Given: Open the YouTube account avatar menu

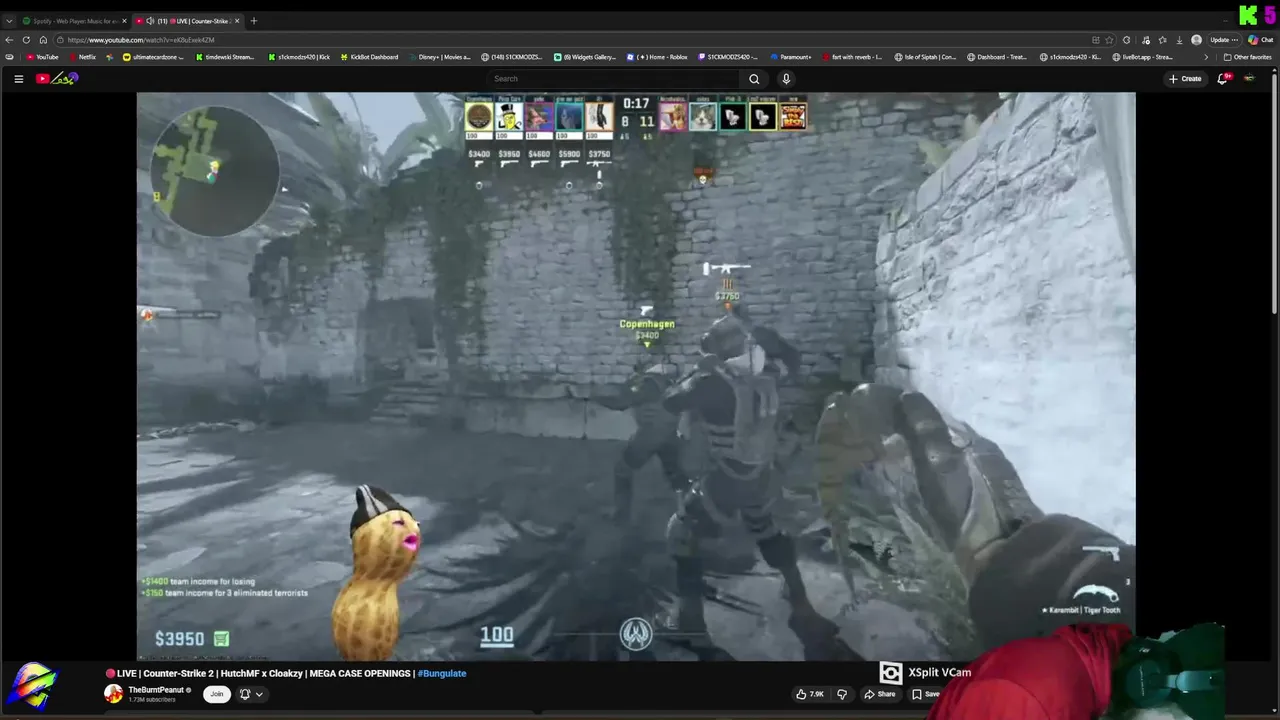Looking at the screenshot, I should pyautogui.click(x=1250, y=79).
